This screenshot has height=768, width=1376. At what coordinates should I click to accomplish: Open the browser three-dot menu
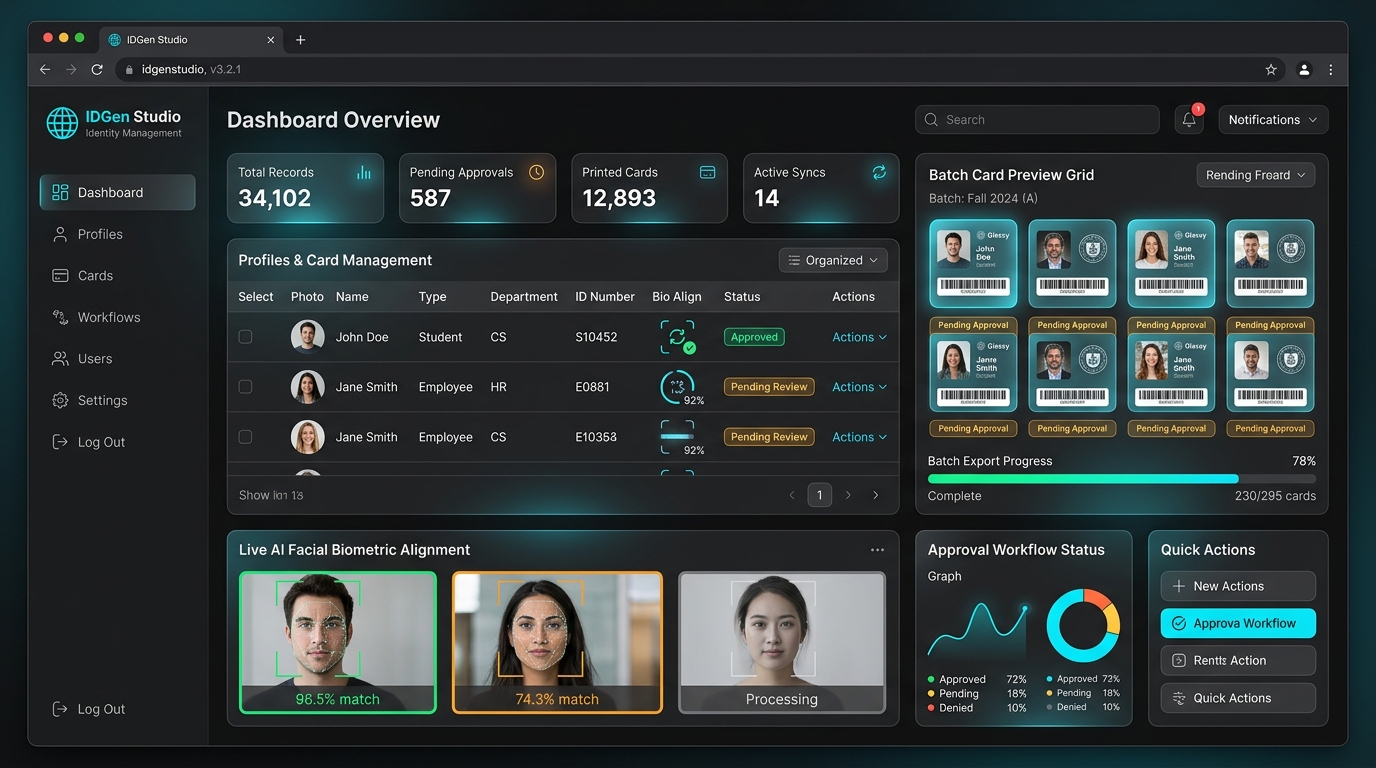pyautogui.click(x=1330, y=70)
